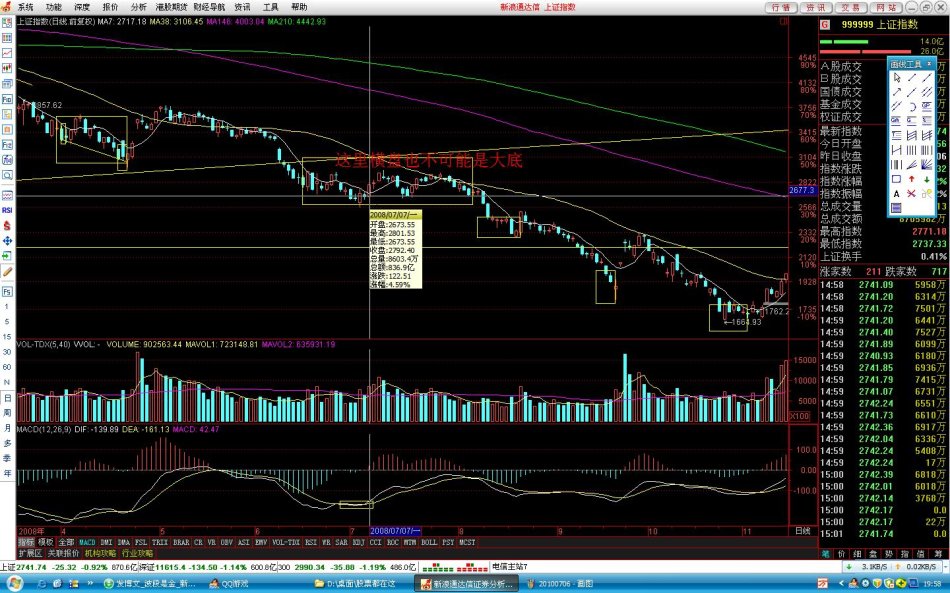Click the 网站 button at top right
Viewport: 950px width, 593px height.
886,7
